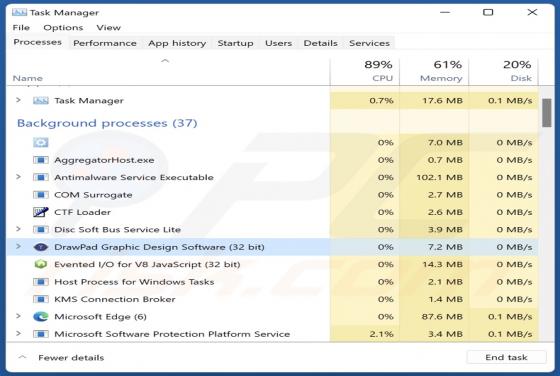Expand the Task Manager process row
The width and height of the screenshot is (560, 376).
point(19,100)
